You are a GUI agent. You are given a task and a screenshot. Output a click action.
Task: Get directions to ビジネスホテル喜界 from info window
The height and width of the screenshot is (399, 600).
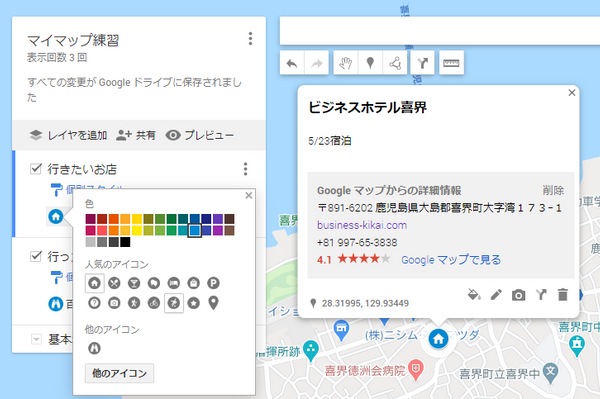tap(541, 295)
